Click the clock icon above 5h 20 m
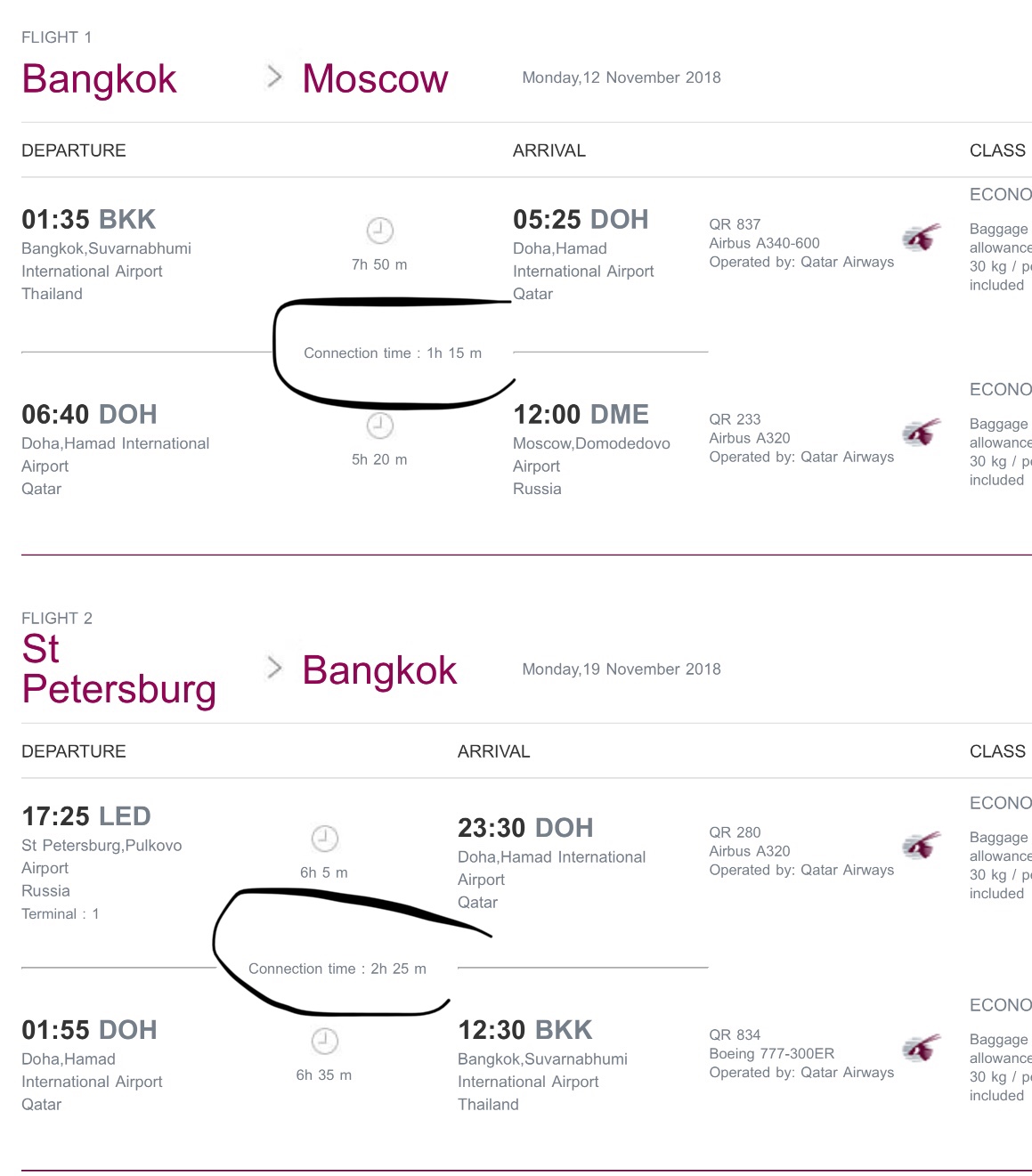 click(380, 426)
